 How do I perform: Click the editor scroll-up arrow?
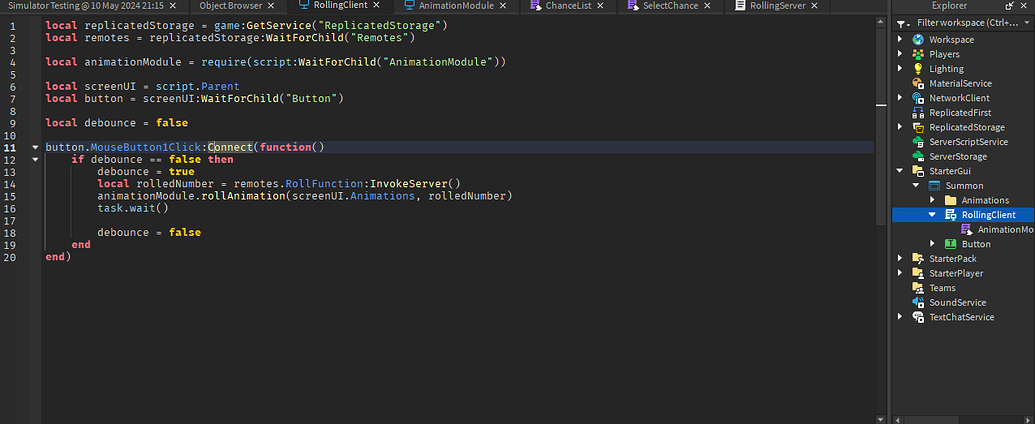(x=881, y=21)
